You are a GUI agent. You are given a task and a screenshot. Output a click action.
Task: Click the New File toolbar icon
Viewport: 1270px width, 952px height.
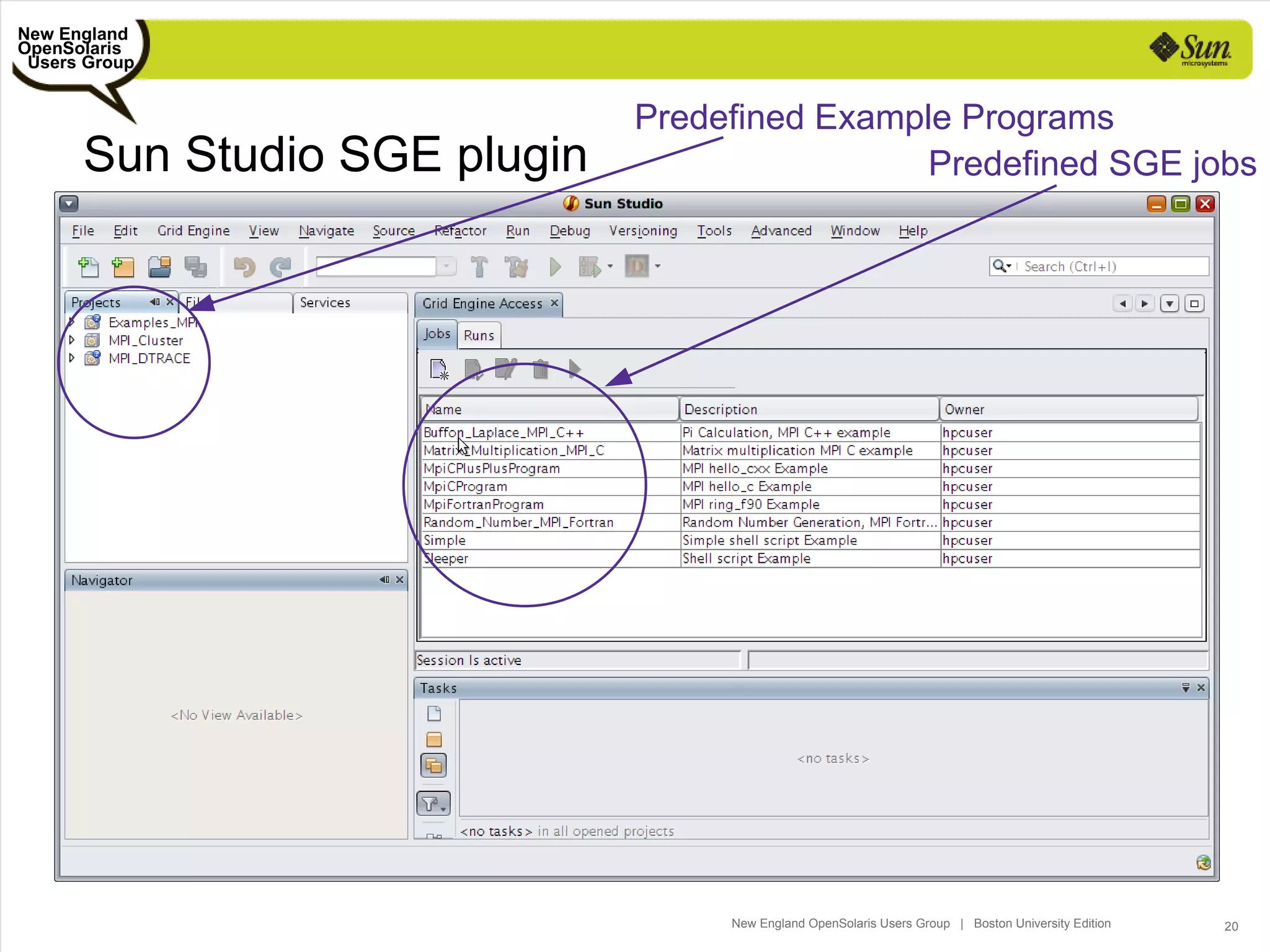click(x=88, y=267)
